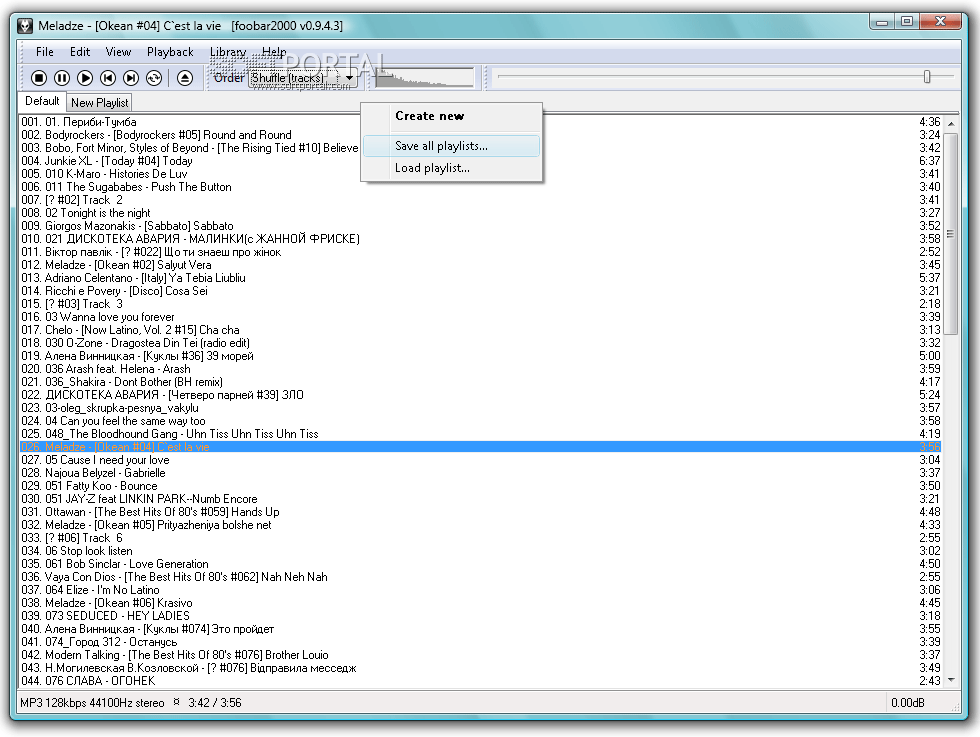The height and width of the screenshot is (737, 980).
Task: Click the foobar2000 app icon in title bar
Action: point(25,26)
